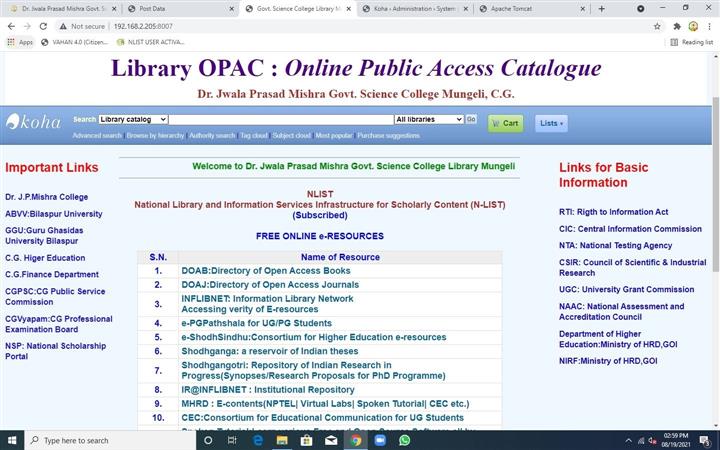Image resolution: width=720 pixels, height=450 pixels.
Task: Click the browser back arrow
Action: 11,26
